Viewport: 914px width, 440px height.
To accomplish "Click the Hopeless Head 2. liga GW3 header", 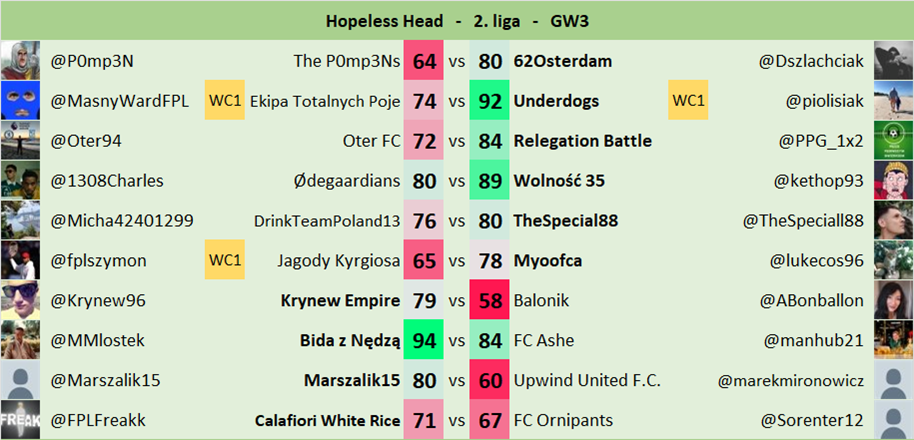I will tap(457, 20).
